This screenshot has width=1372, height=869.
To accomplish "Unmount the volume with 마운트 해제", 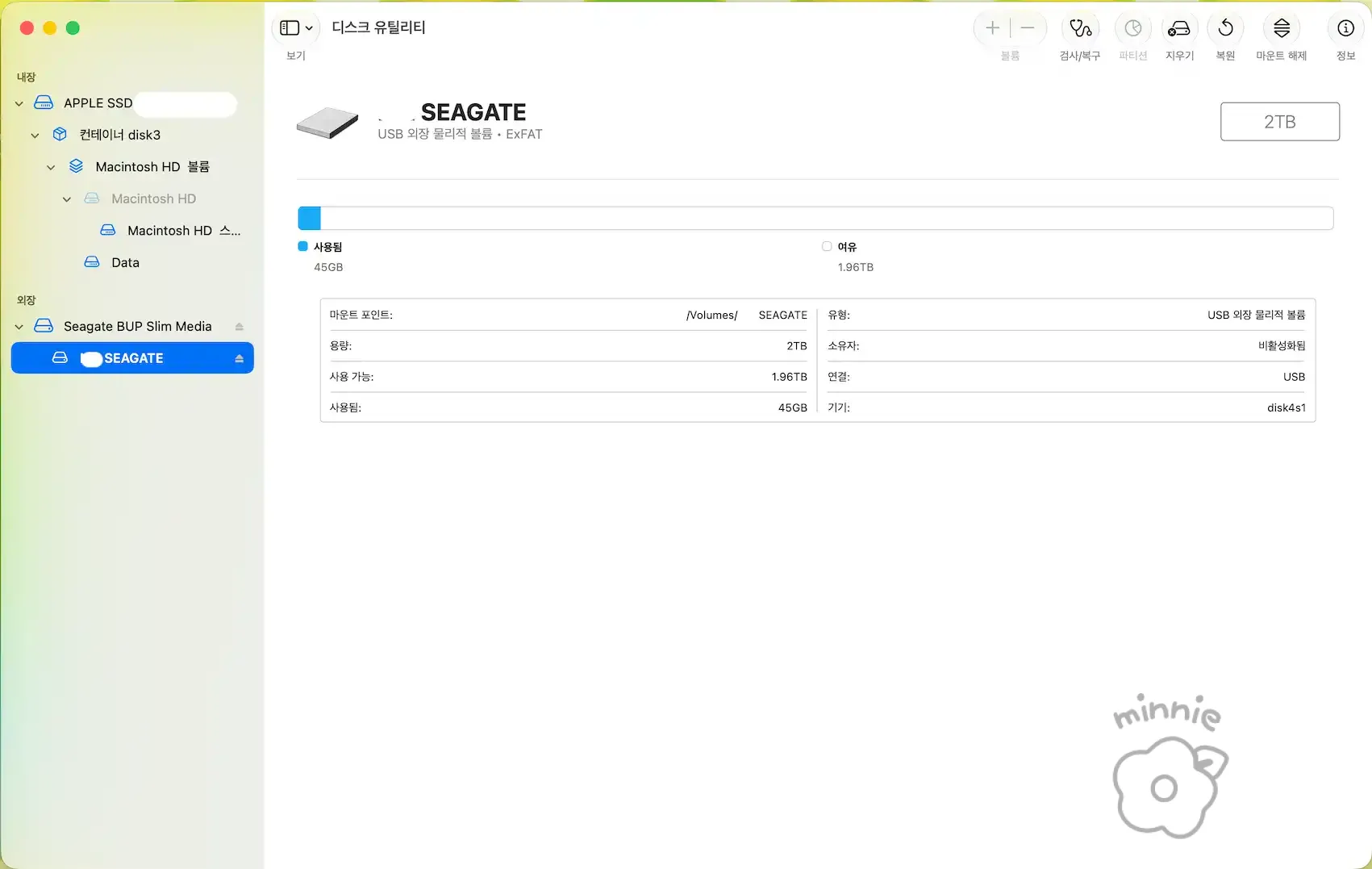I will [x=1281, y=28].
